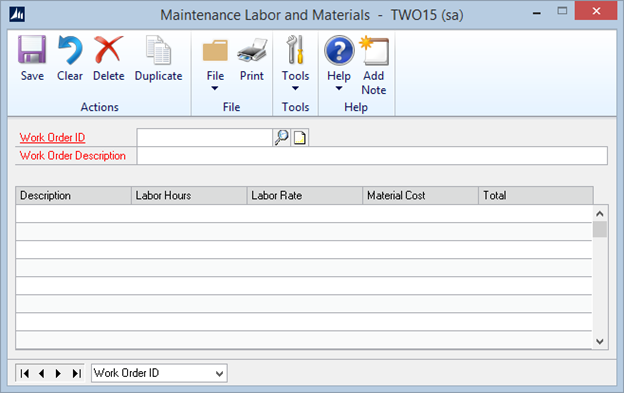This screenshot has width=624, height=393.
Task: Click the Work Order ID link label
Action: [53, 138]
